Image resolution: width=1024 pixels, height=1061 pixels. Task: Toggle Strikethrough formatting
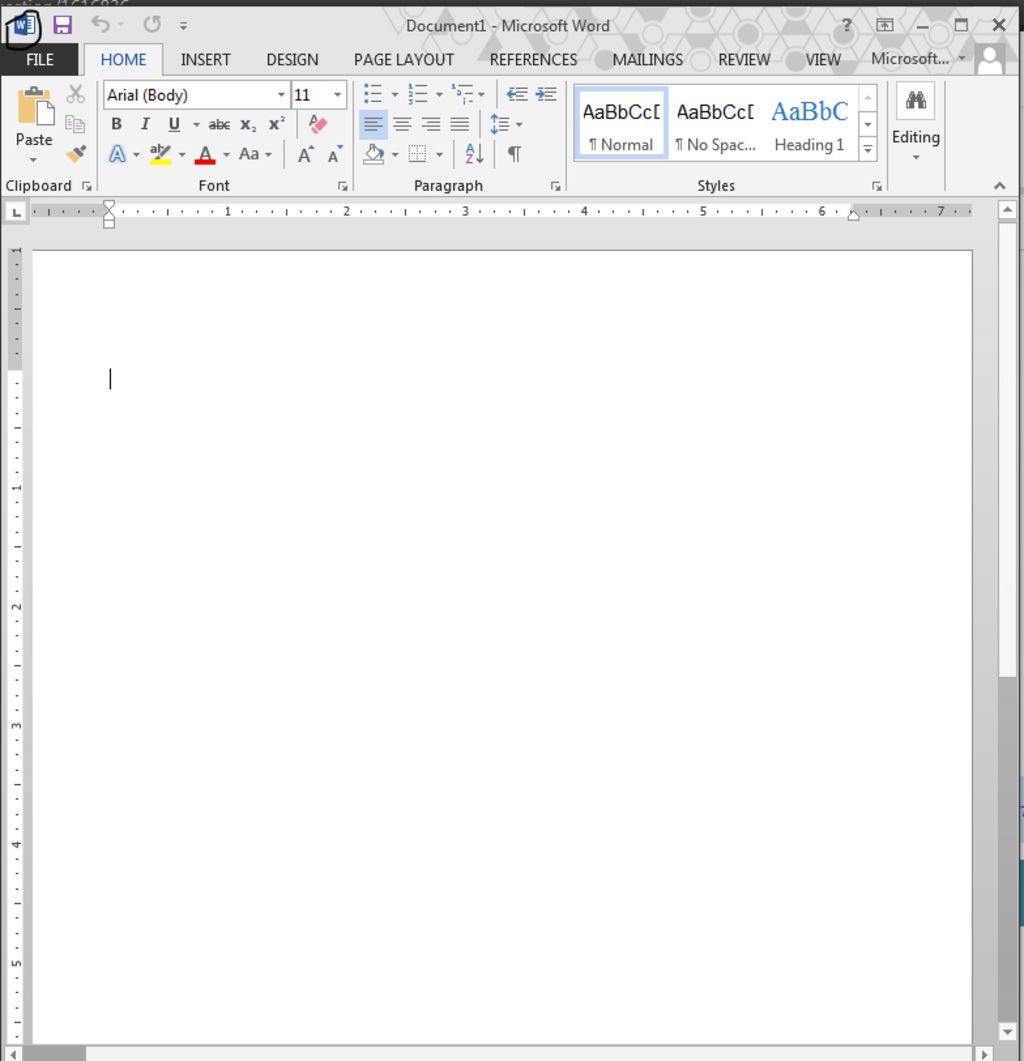(x=219, y=125)
